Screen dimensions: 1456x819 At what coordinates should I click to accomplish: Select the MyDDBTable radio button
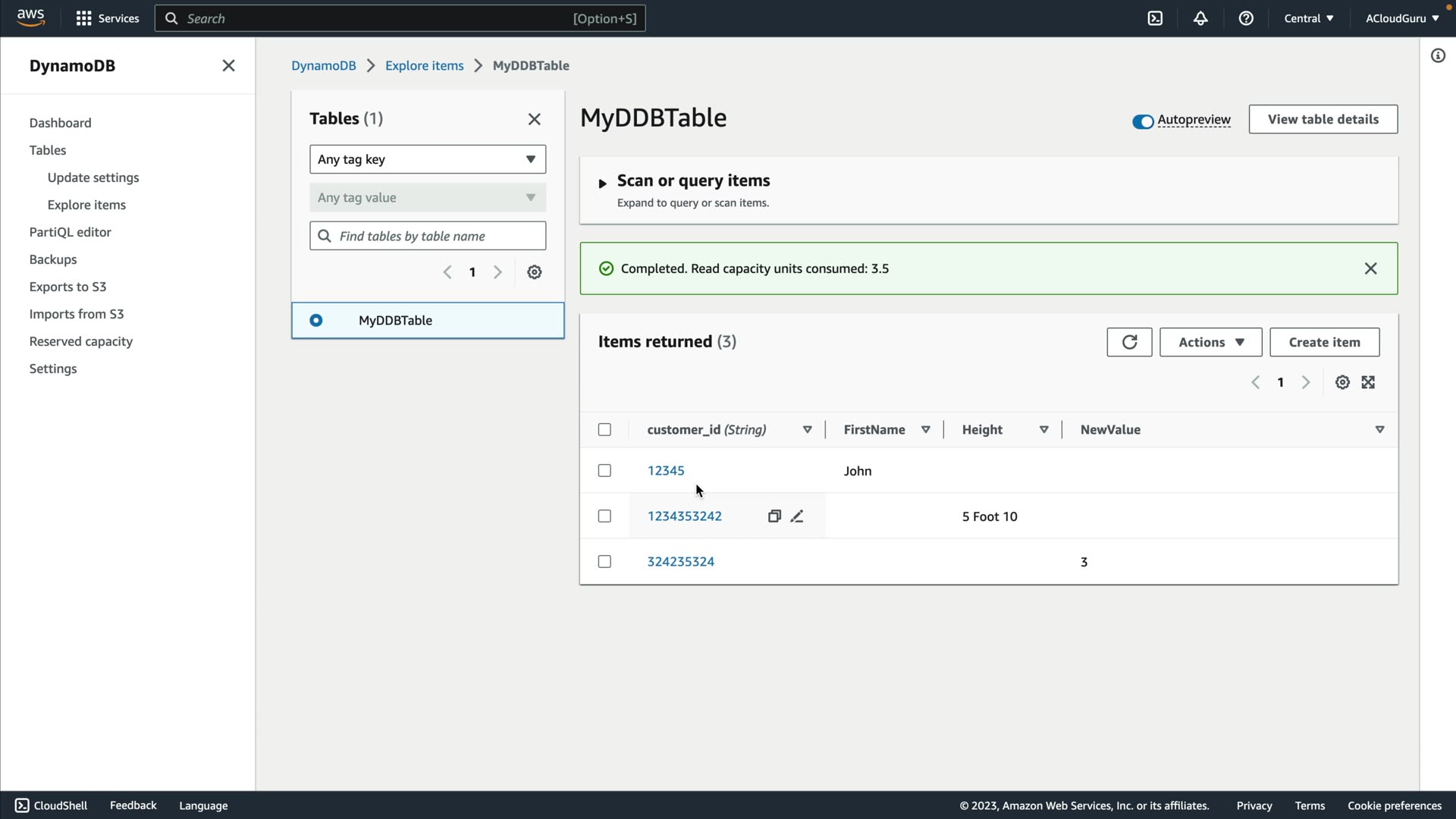tap(316, 321)
